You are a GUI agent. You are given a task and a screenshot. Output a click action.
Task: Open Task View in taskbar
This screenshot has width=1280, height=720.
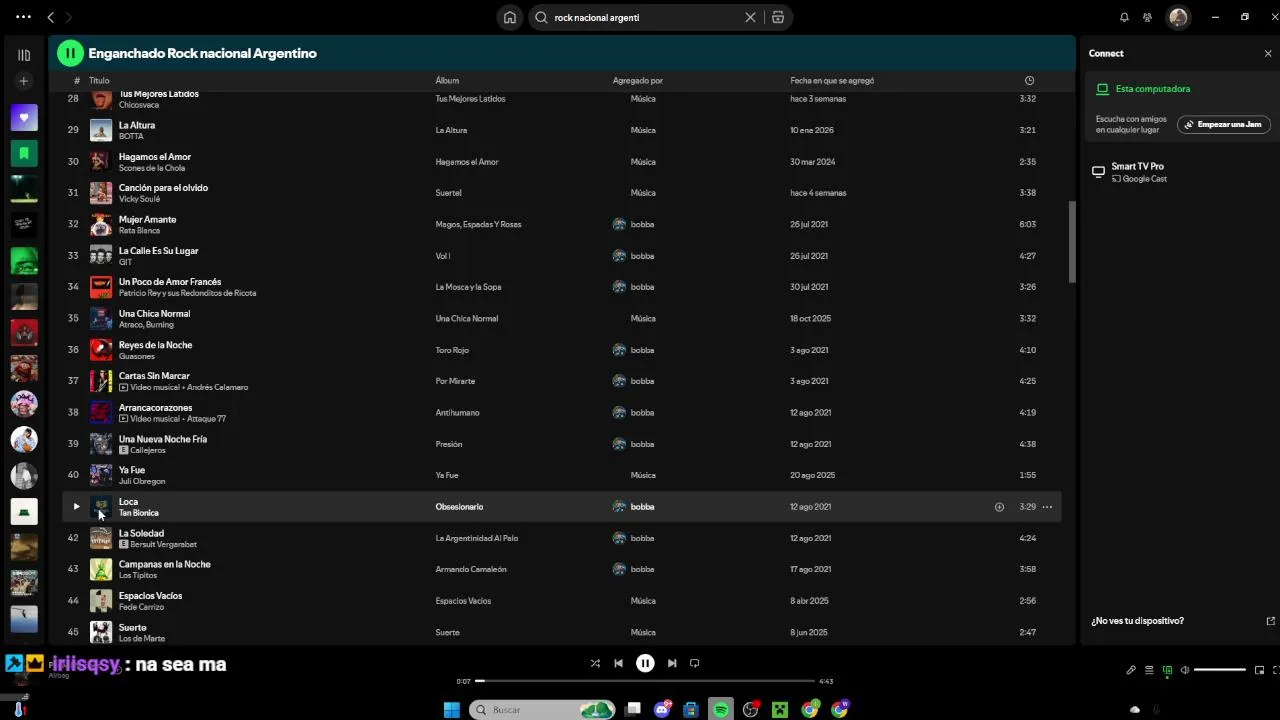(633, 709)
